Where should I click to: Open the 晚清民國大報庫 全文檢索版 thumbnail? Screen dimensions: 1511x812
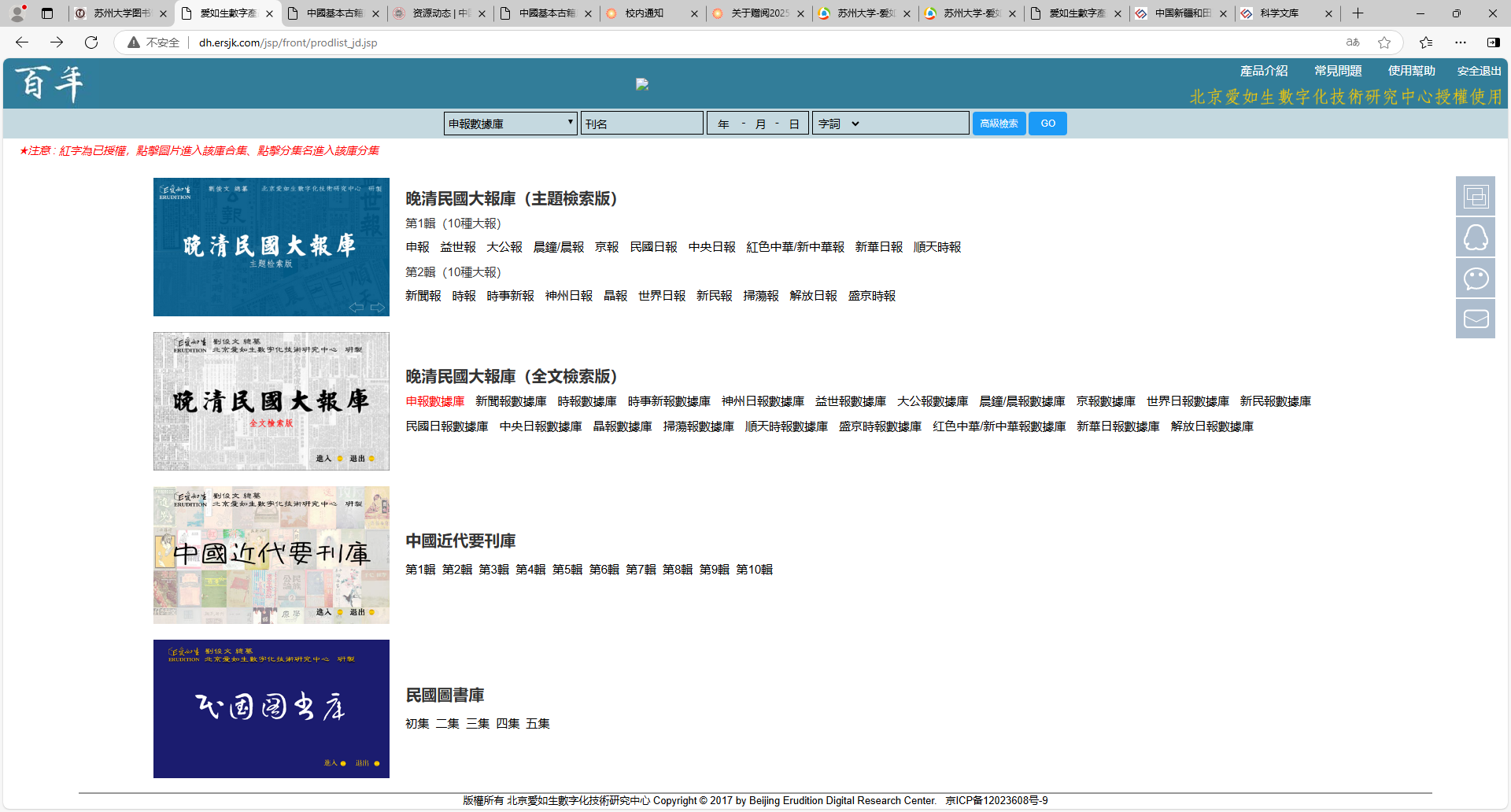tap(272, 401)
